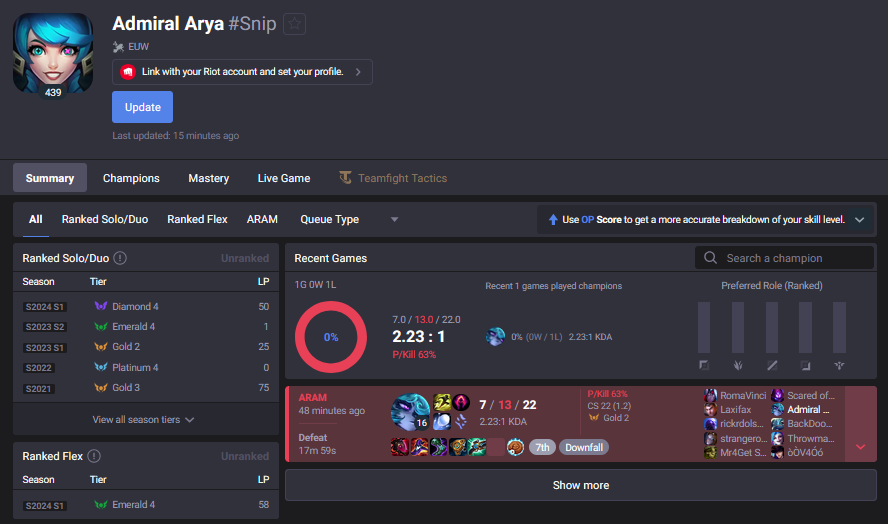
Task: Click the 7th rank badge
Action: point(542,448)
